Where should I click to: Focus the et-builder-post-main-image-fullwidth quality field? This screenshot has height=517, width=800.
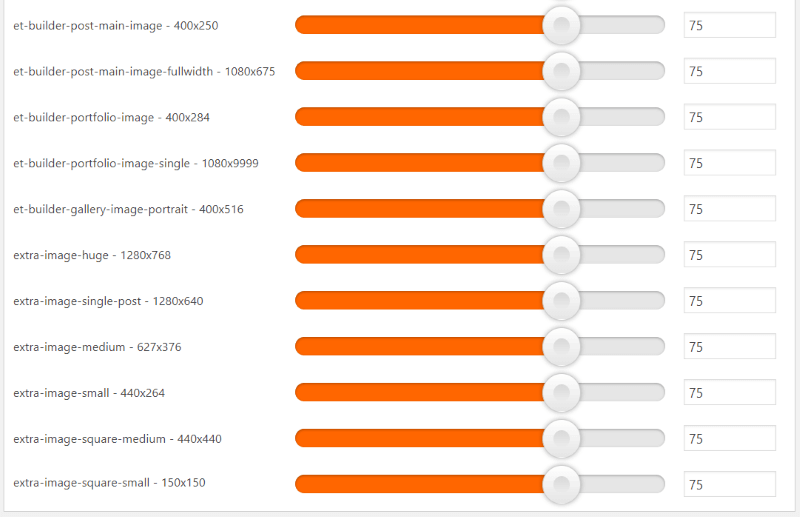[x=729, y=71]
